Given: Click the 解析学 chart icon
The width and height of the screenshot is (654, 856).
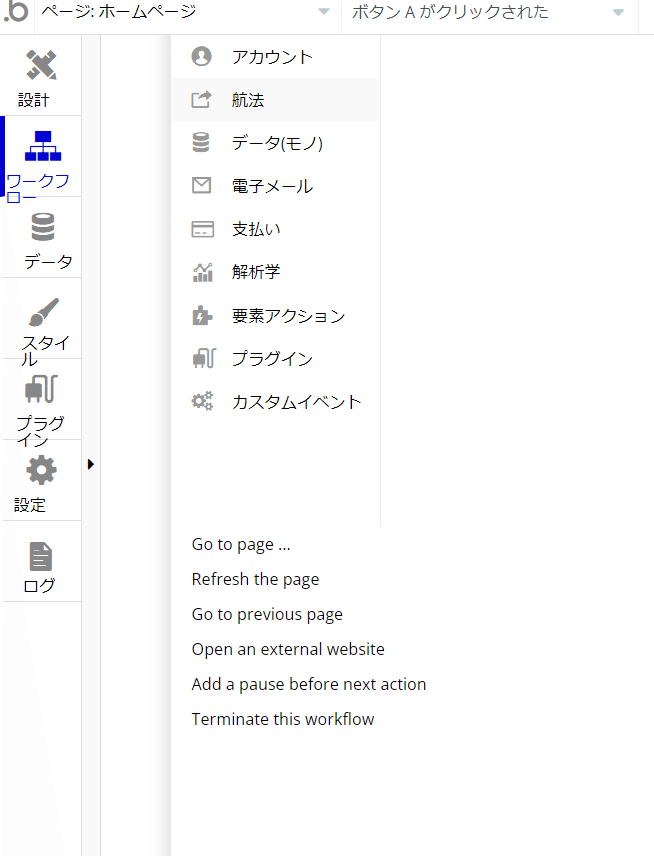Looking at the screenshot, I should pyautogui.click(x=203, y=272).
